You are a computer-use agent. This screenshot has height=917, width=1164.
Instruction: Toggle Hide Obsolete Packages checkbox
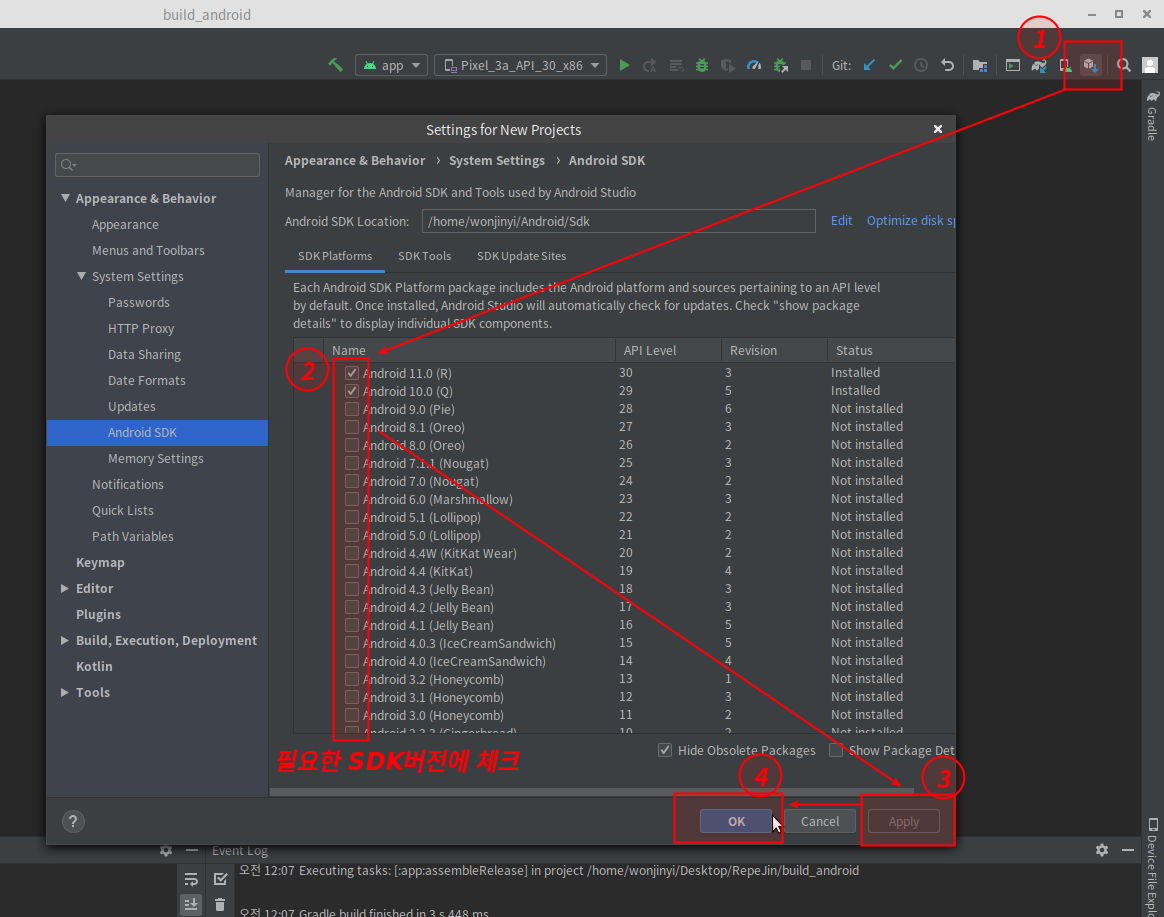665,750
